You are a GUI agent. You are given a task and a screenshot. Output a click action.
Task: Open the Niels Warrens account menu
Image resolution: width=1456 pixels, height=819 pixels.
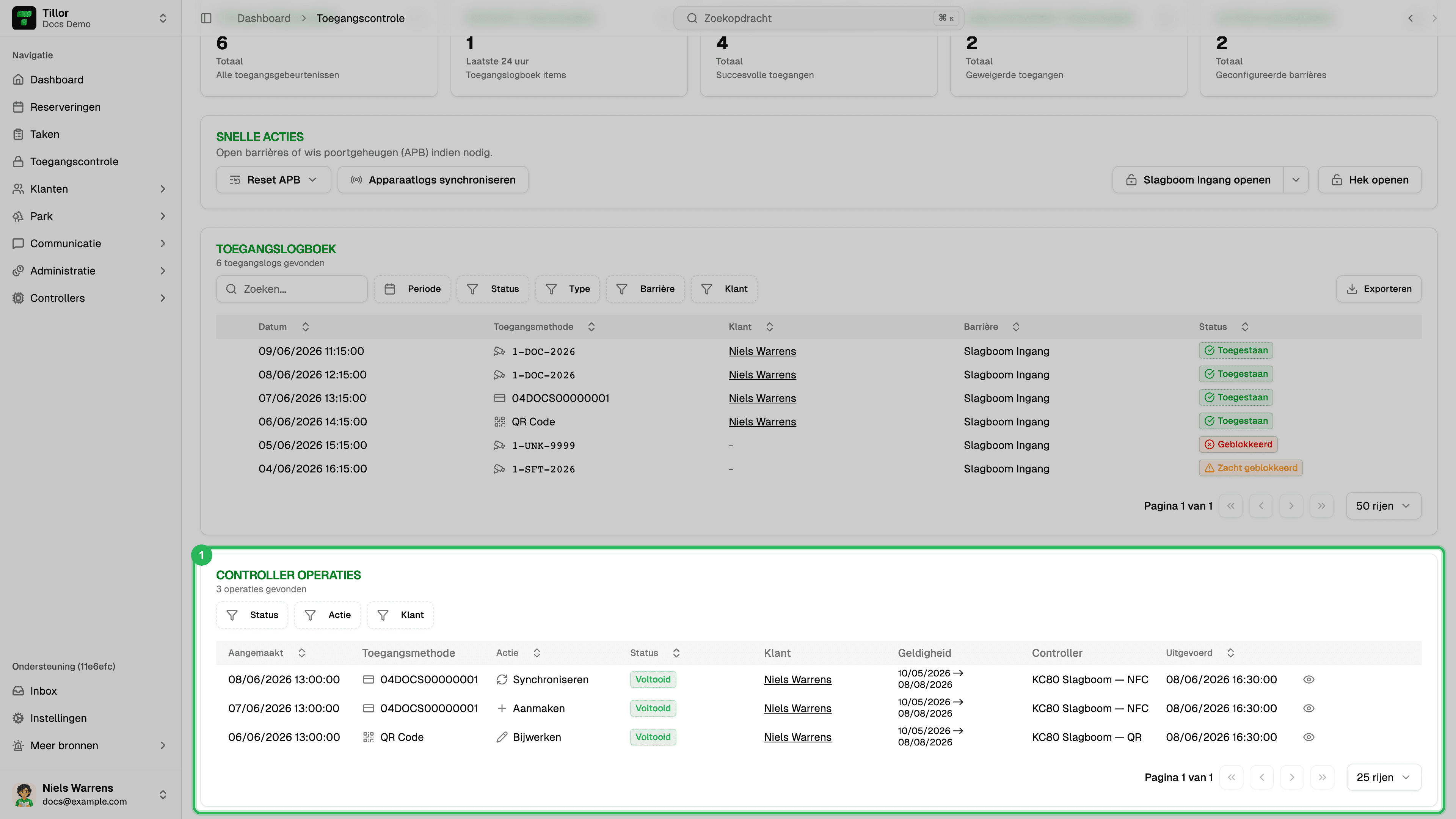[91, 794]
